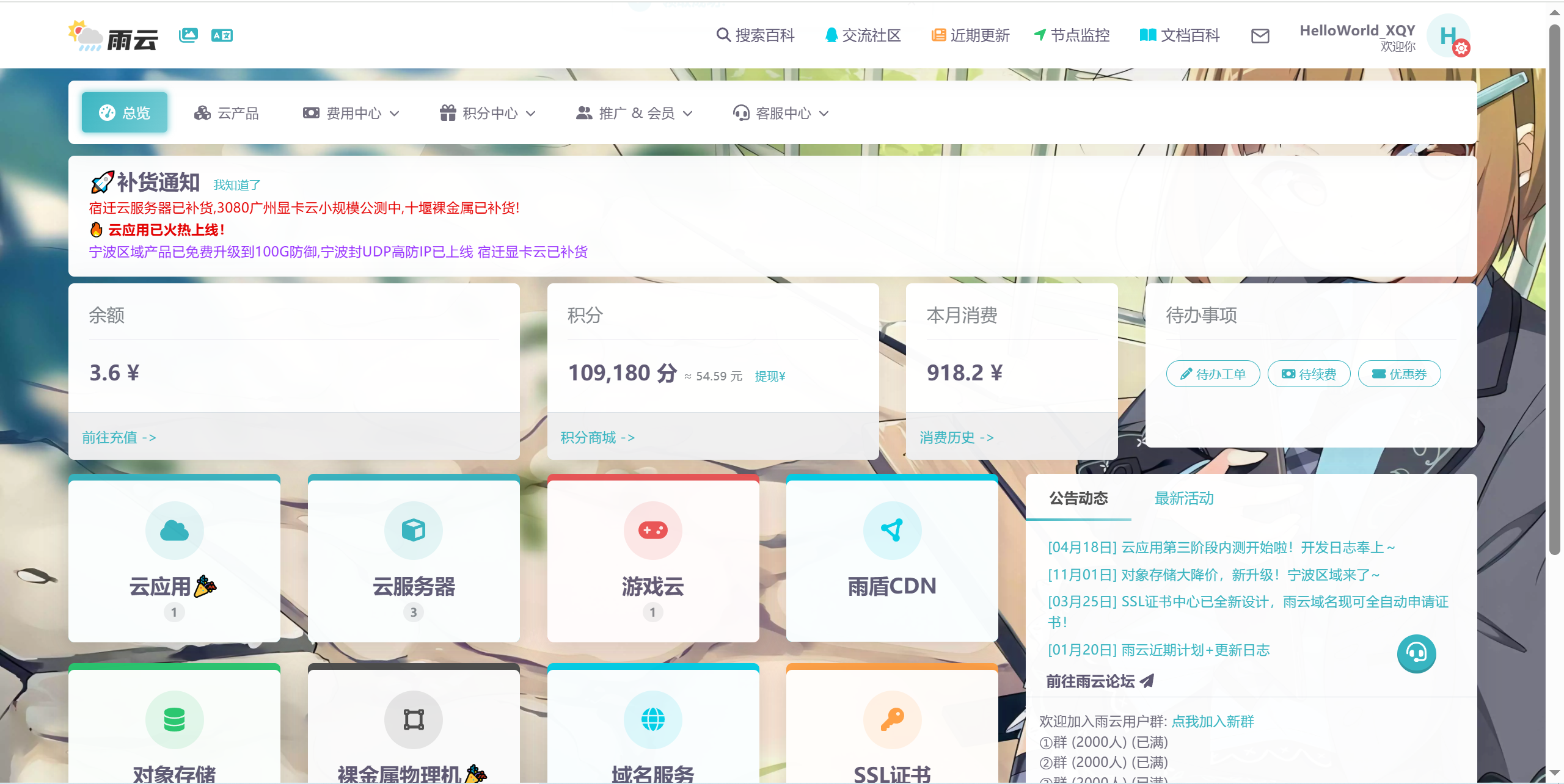Switch to the 最新活动 tab
The width and height of the screenshot is (1564, 784).
point(1183,499)
